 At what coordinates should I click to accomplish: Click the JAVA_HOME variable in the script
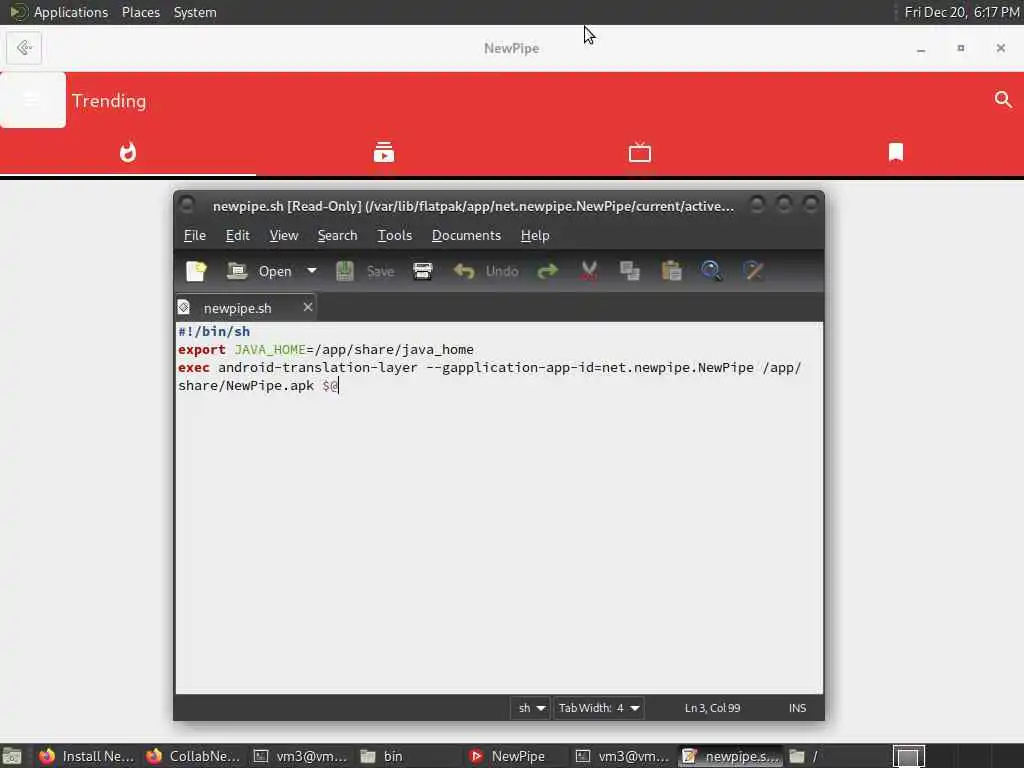[x=270, y=349]
